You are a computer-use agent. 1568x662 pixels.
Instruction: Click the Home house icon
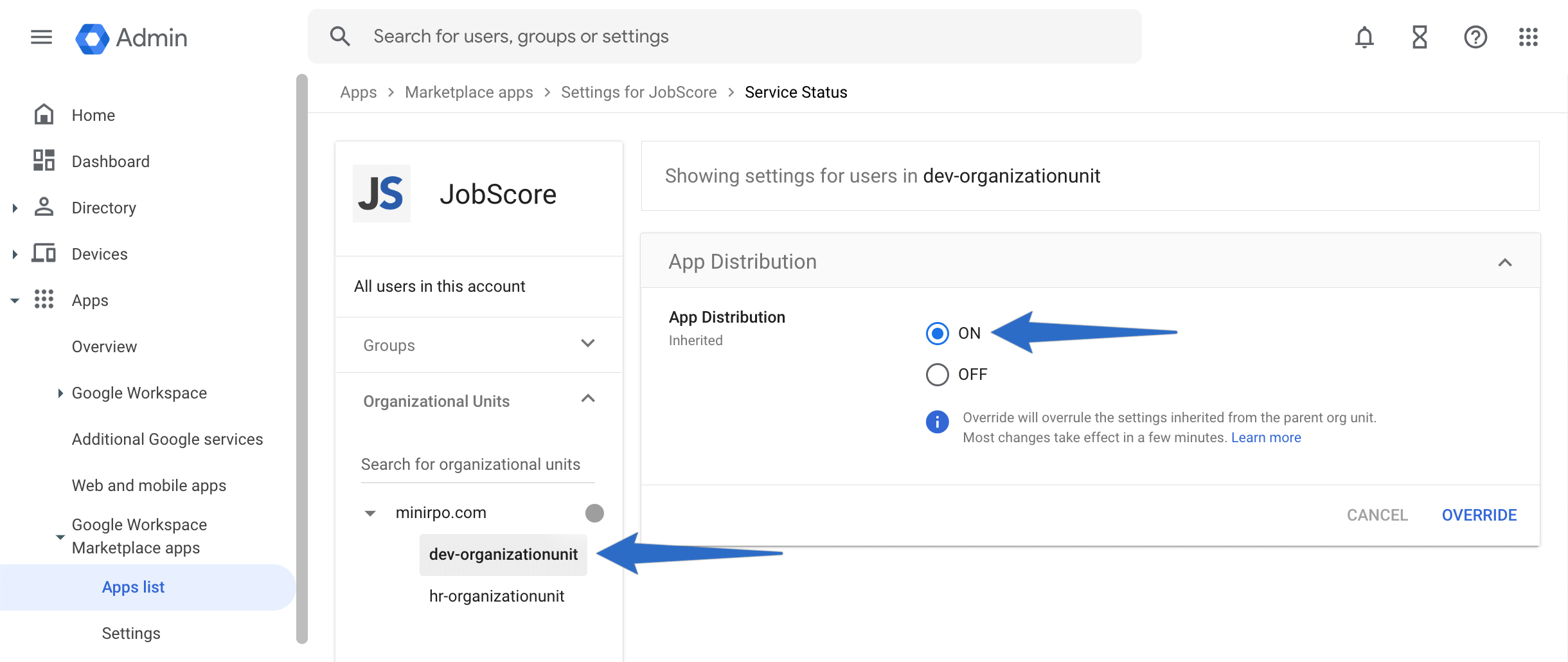coord(44,114)
